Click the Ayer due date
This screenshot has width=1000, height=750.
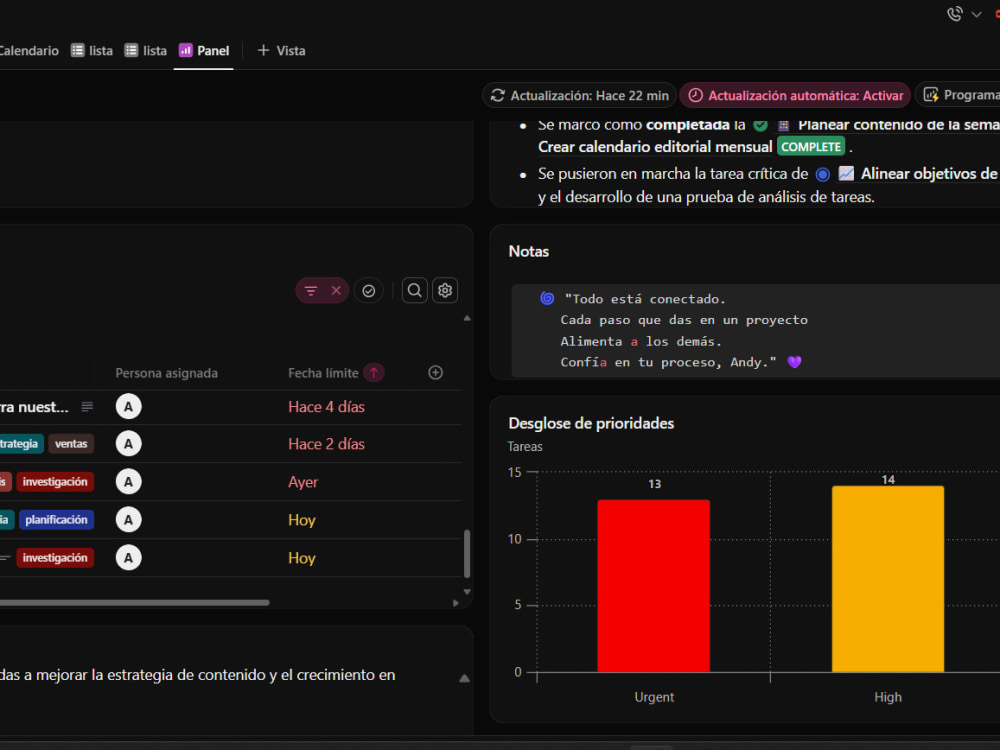(x=303, y=482)
